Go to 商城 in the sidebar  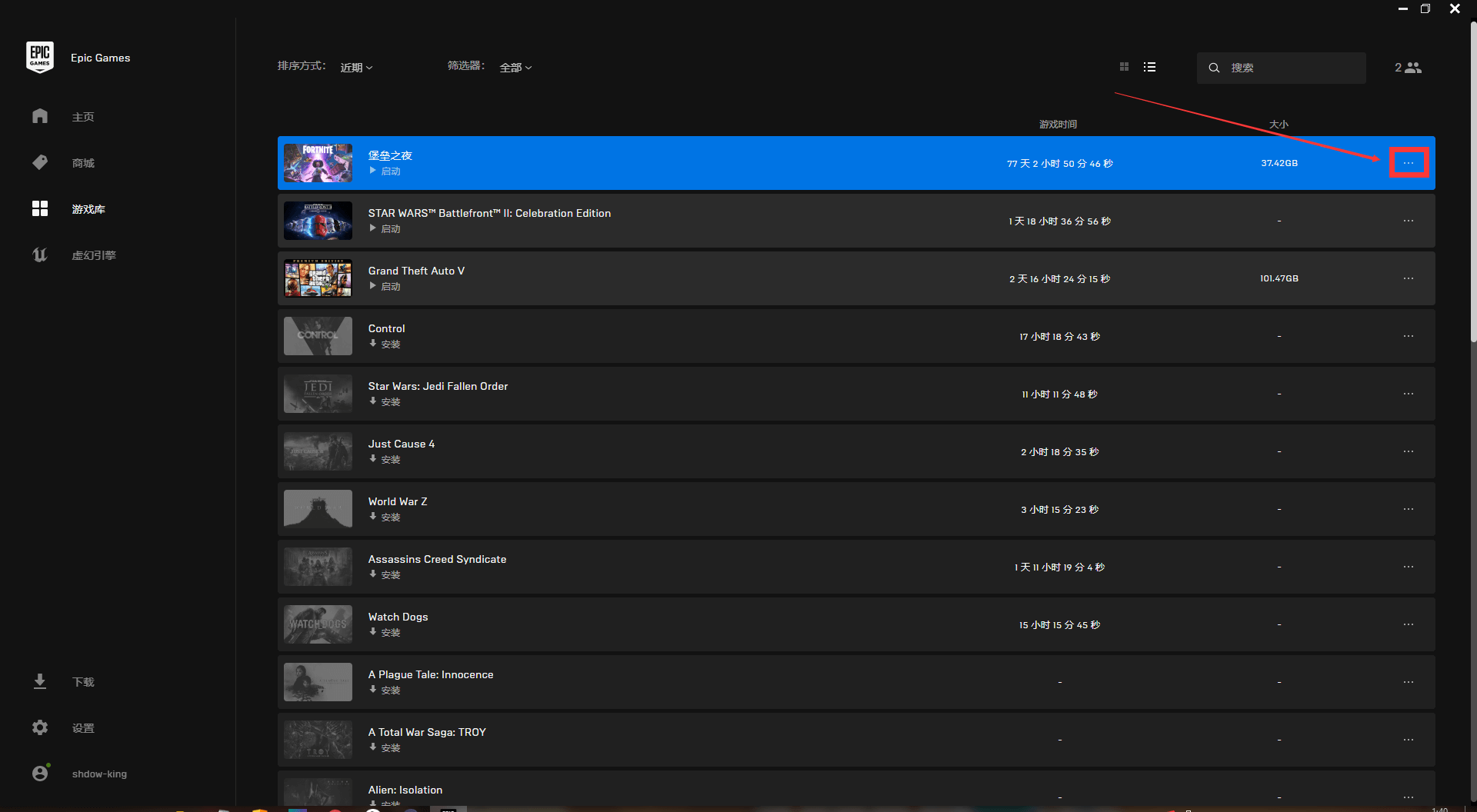[83, 163]
